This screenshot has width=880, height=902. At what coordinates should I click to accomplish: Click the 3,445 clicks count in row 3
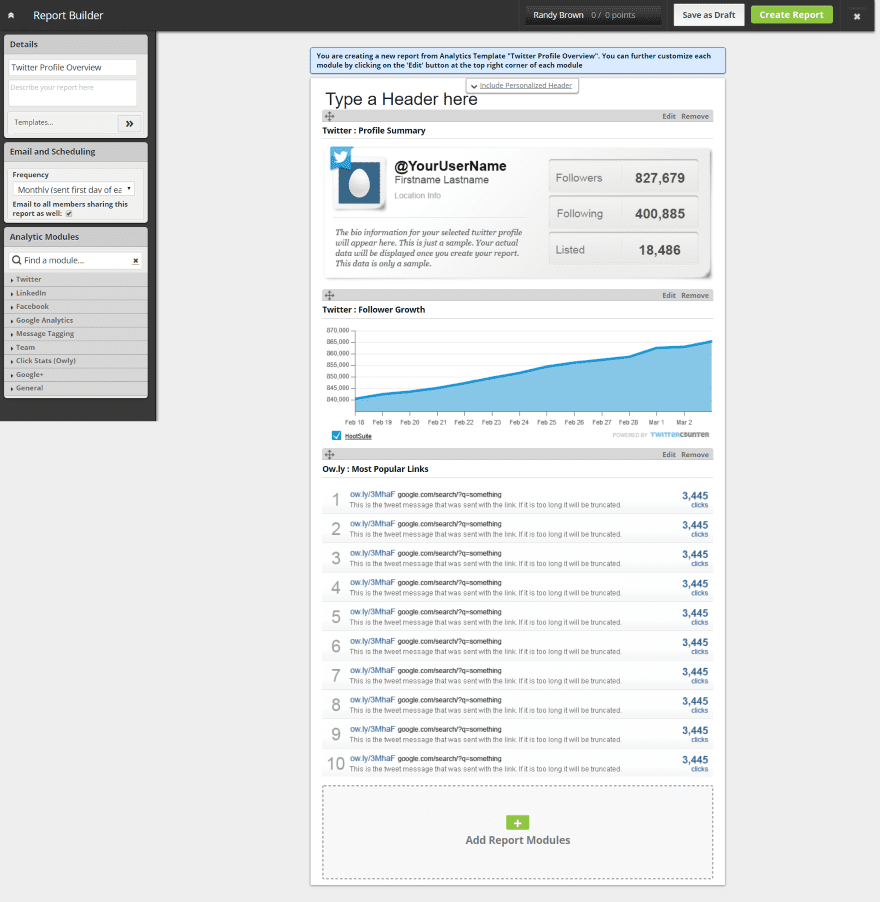point(695,557)
